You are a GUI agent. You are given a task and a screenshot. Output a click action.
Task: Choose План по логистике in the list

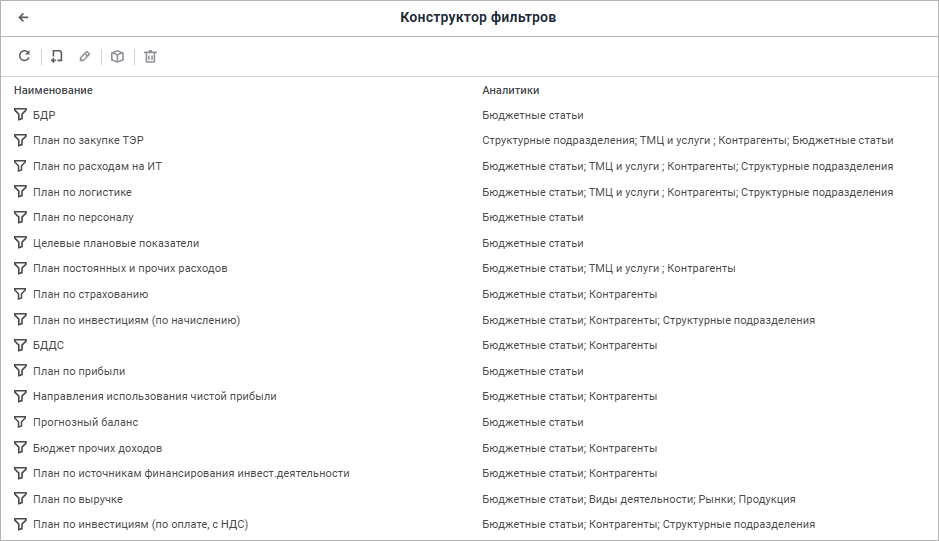click(x=82, y=192)
